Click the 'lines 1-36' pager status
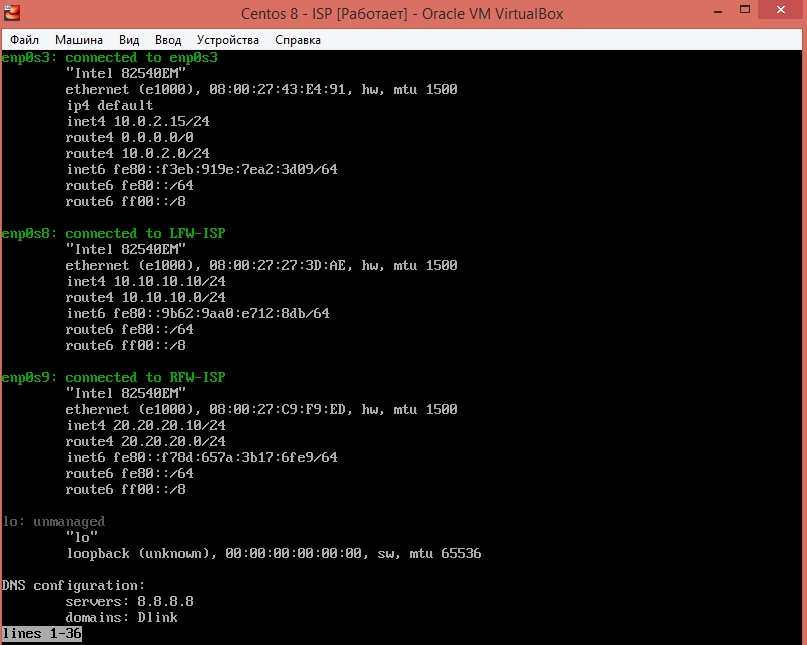Image resolution: width=807 pixels, height=645 pixels. pos(42,634)
